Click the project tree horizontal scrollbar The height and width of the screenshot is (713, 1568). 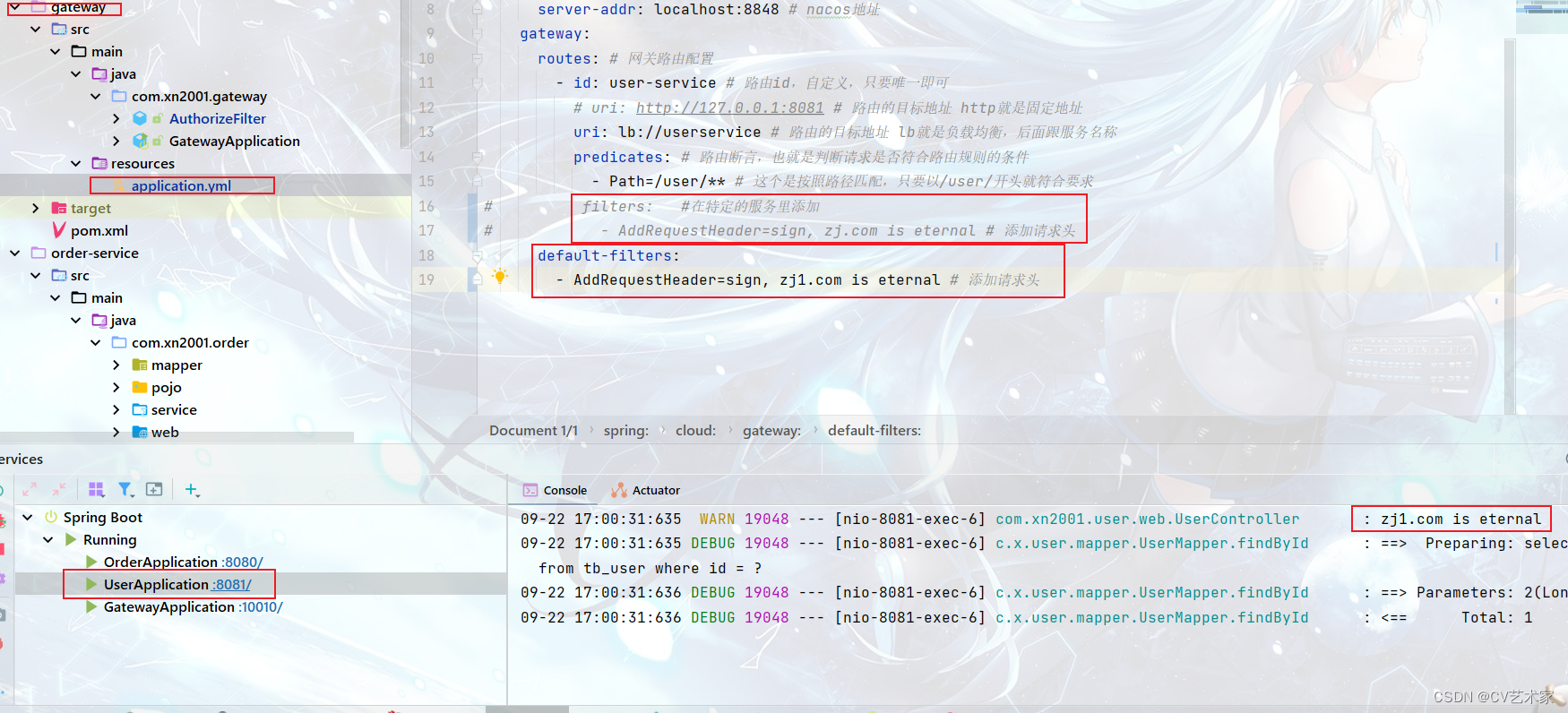pos(177,438)
